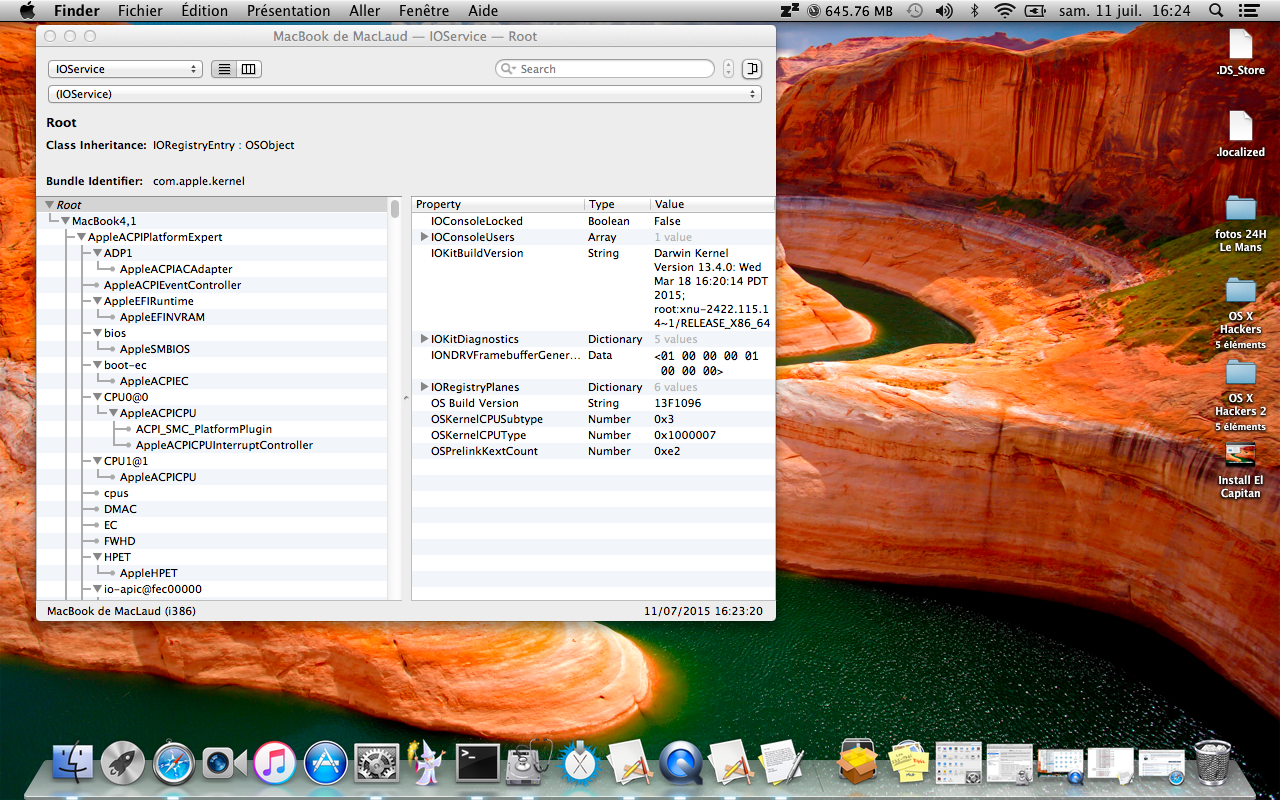Open the Présentation menu
This screenshot has width=1280, height=800.
(288, 11)
